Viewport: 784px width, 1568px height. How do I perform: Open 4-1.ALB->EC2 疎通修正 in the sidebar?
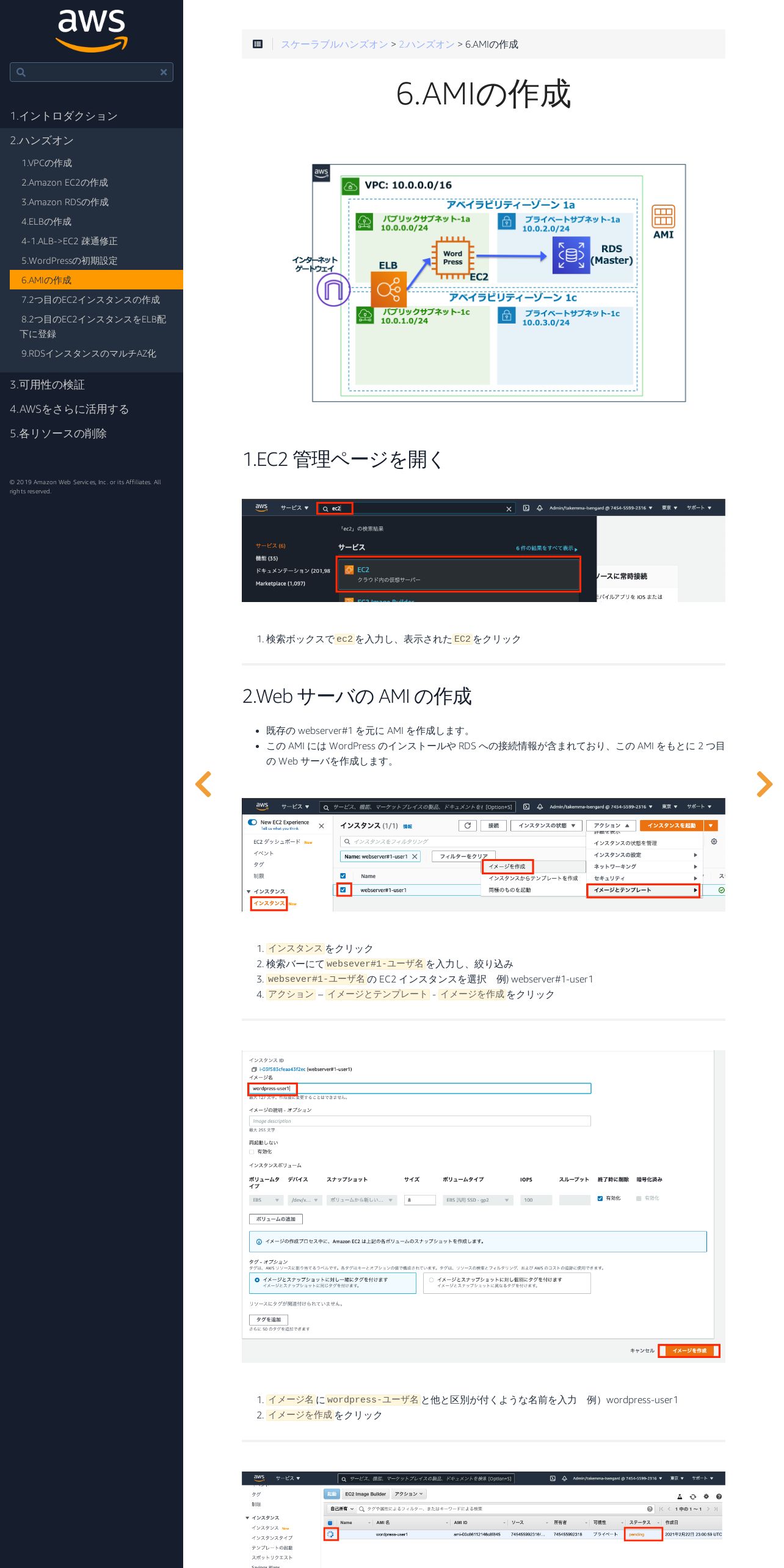click(x=96, y=241)
